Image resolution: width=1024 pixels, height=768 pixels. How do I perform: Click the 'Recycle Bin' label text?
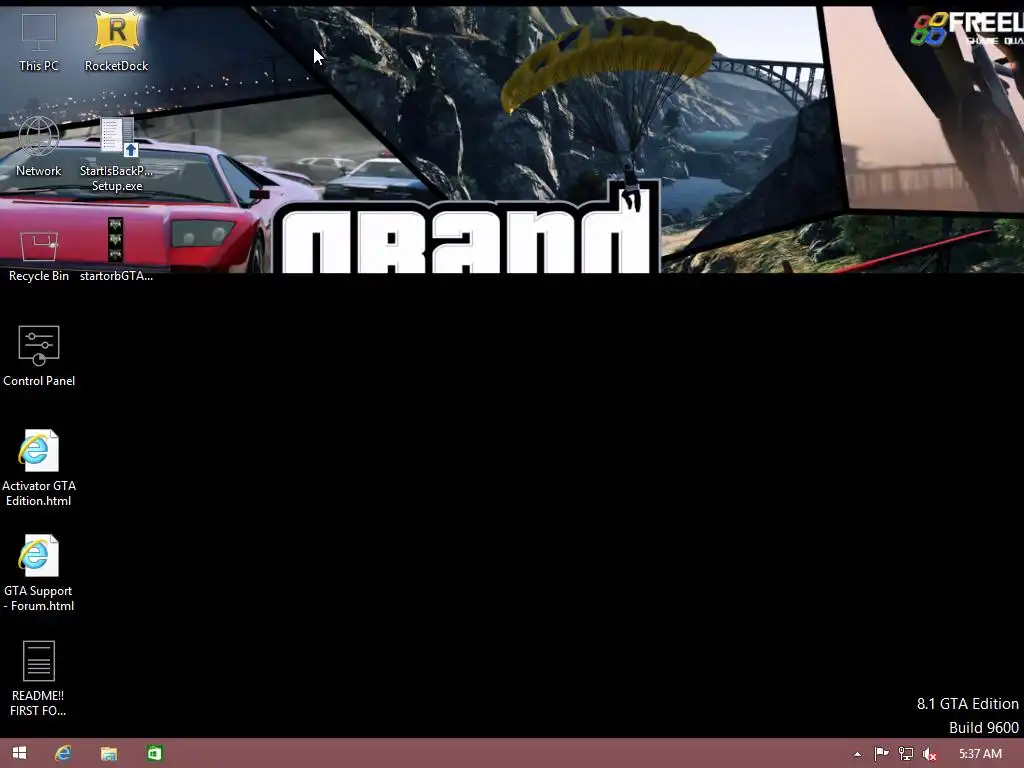click(39, 276)
